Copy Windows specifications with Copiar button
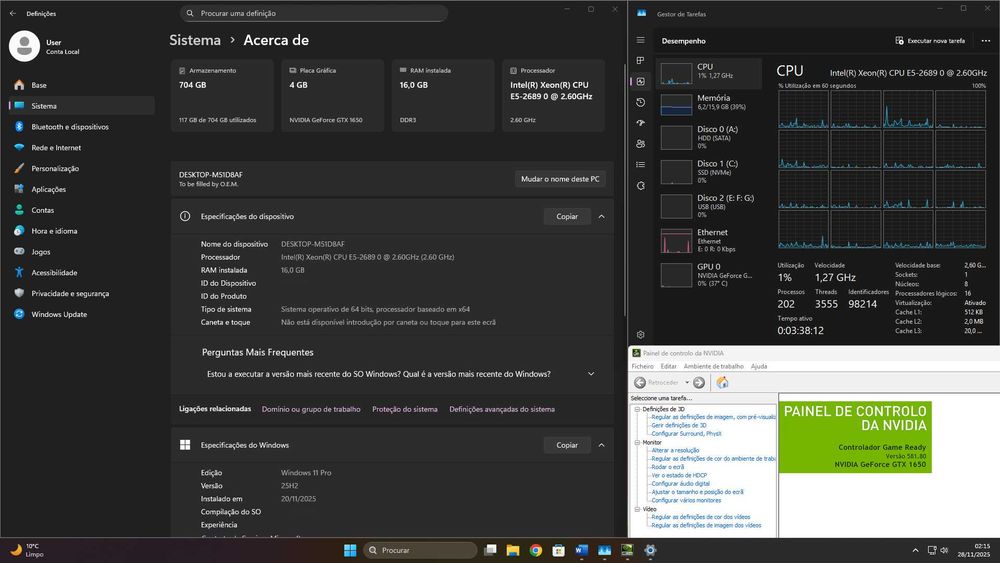Screen dimensions: 1000x563 point(567,445)
